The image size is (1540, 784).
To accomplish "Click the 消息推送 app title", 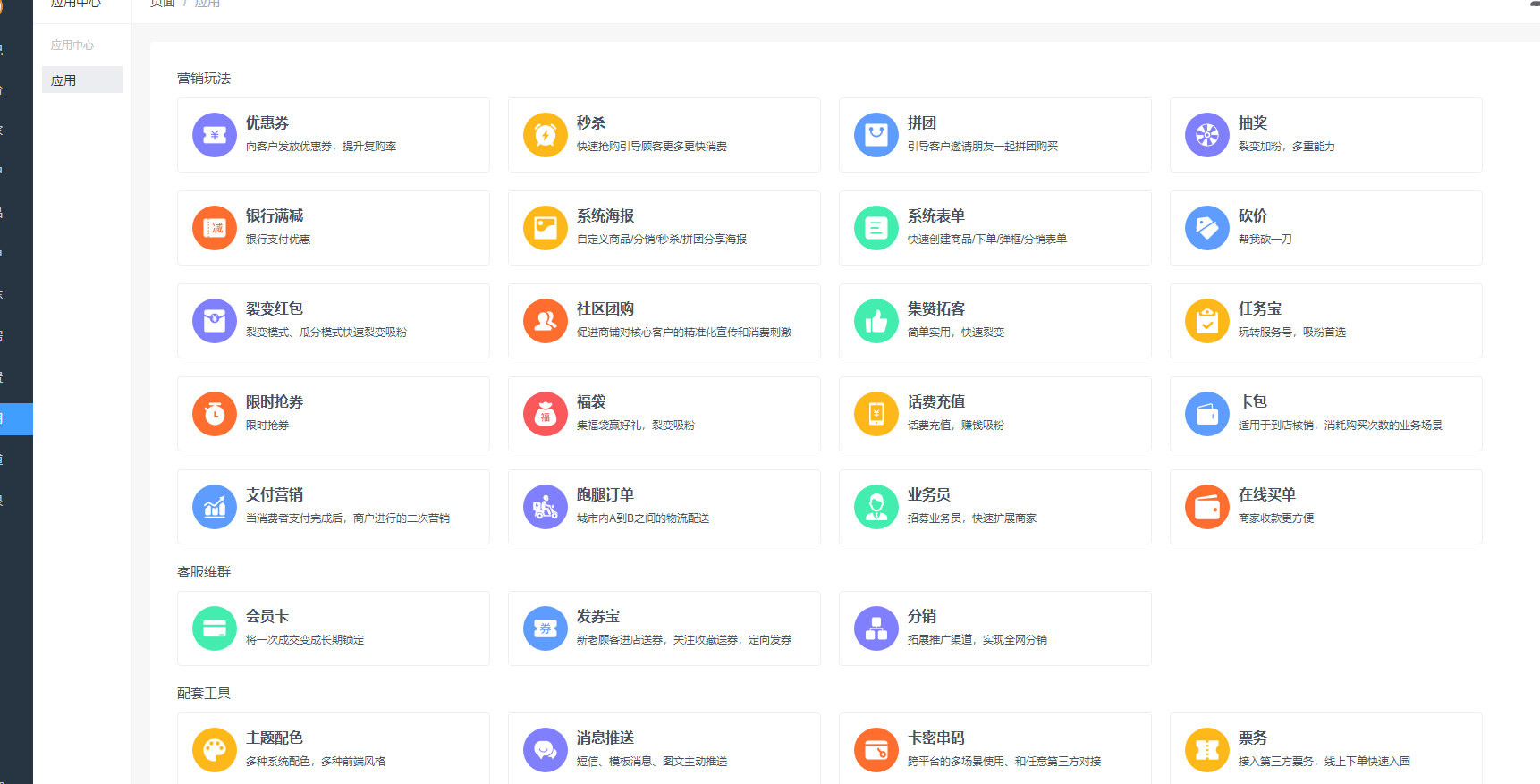I will 605,738.
